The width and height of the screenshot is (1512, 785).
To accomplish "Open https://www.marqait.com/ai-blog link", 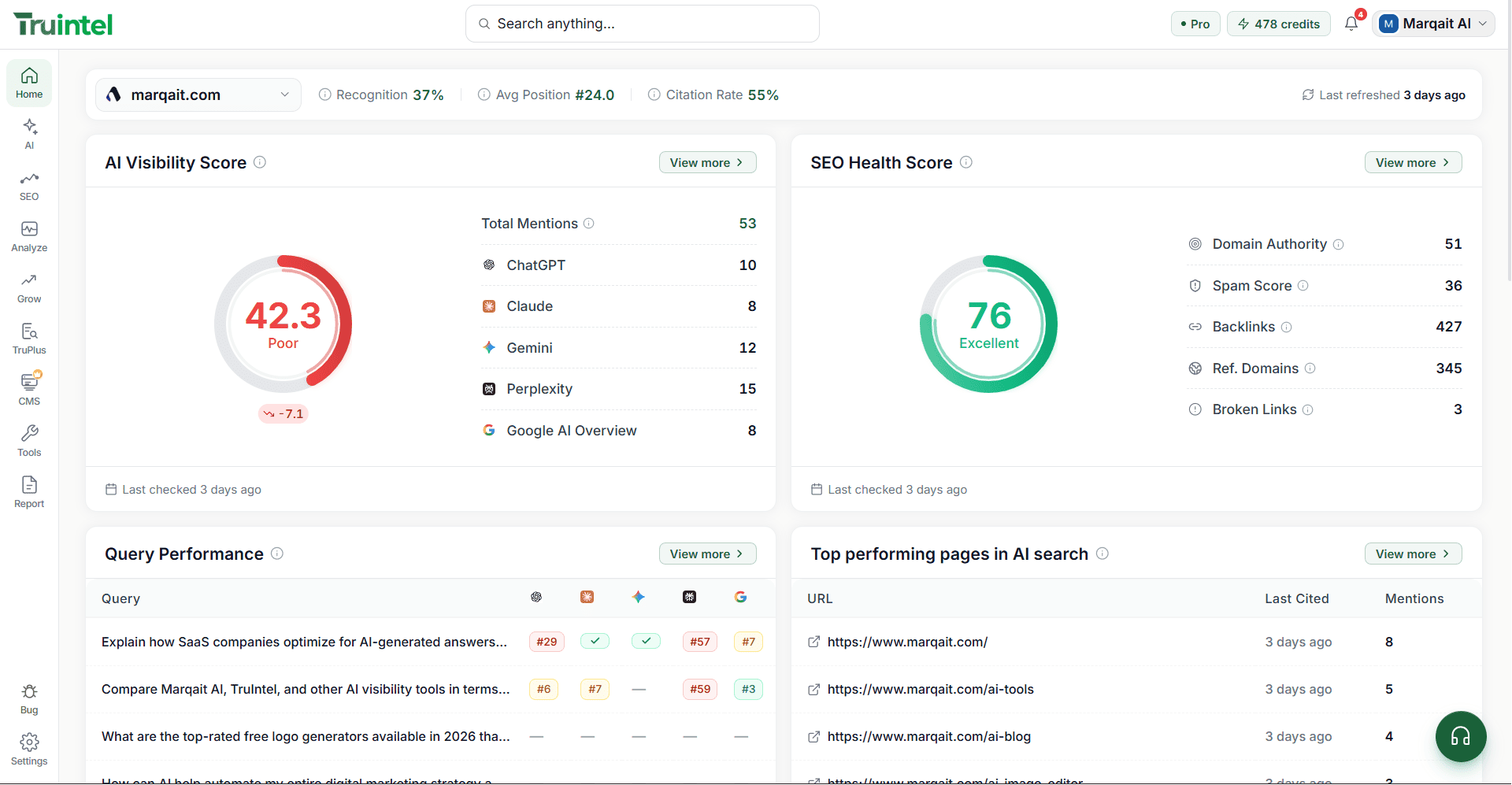I will (x=929, y=737).
